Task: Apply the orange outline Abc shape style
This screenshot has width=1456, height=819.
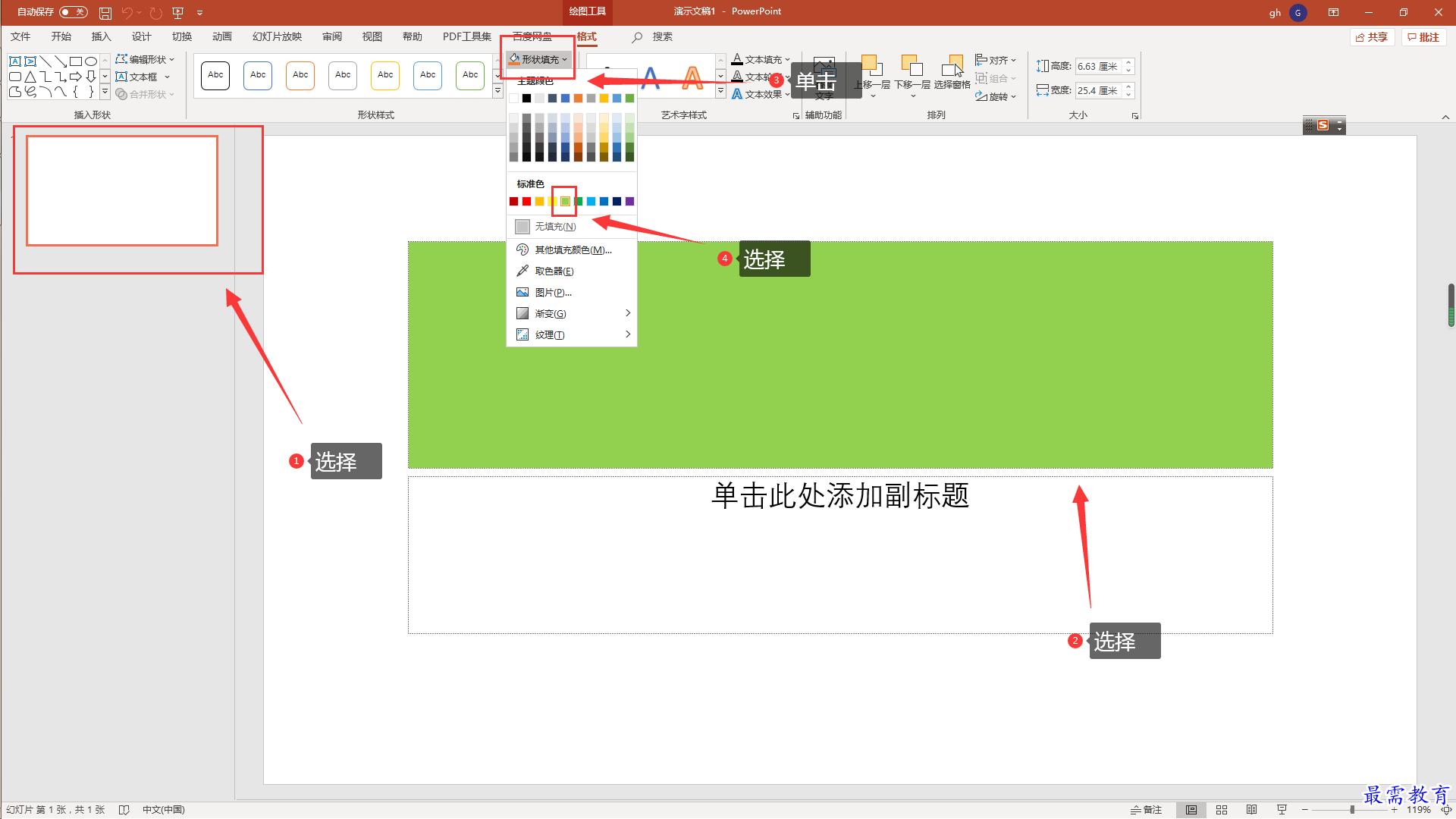Action: [300, 75]
